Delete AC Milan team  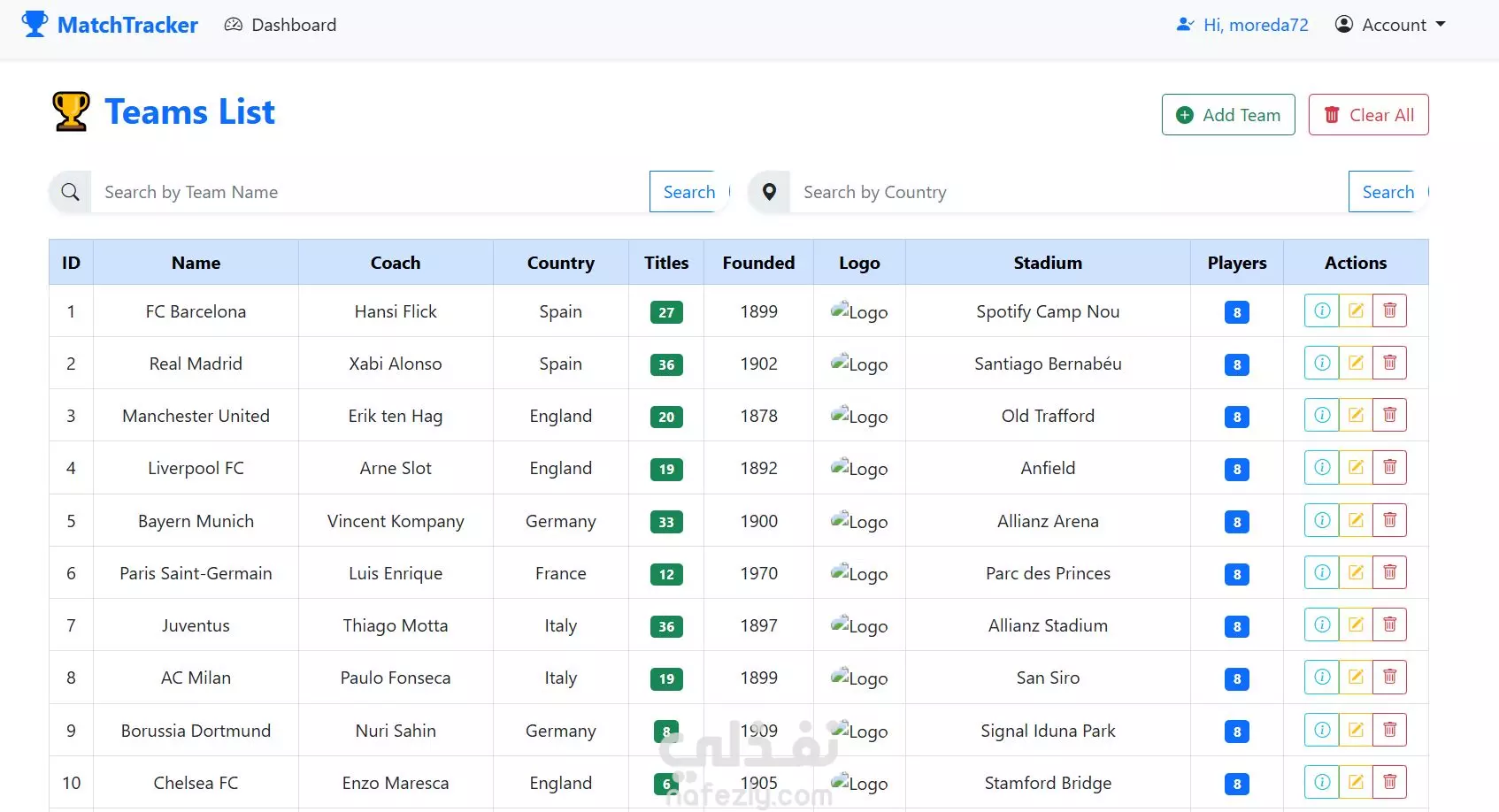click(1390, 677)
